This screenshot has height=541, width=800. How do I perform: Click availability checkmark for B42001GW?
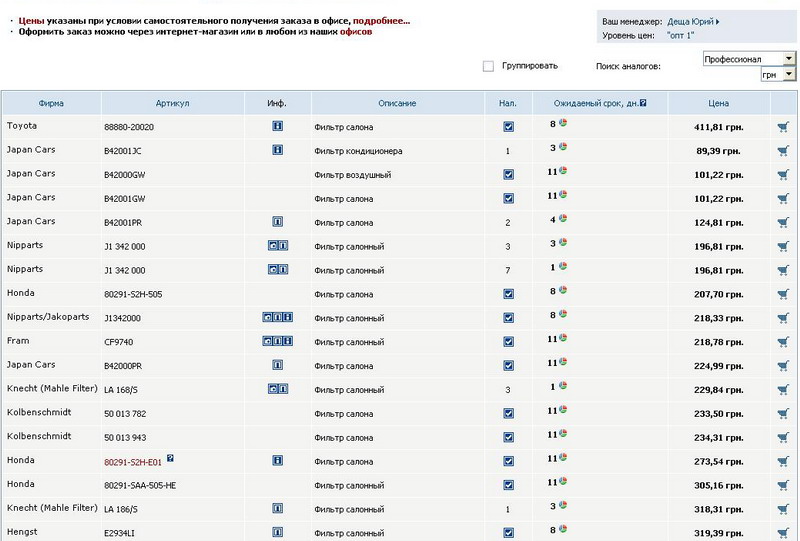click(508, 199)
